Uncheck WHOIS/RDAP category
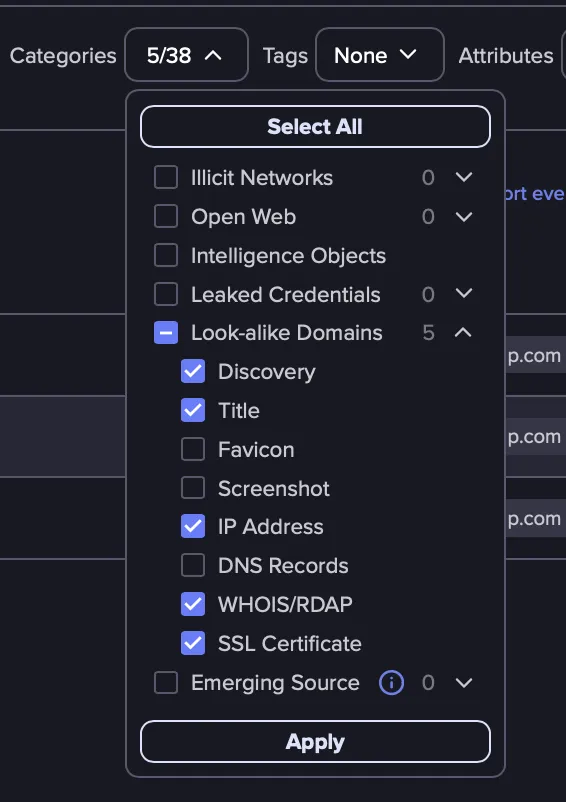Image resolution: width=566 pixels, height=802 pixels. pyautogui.click(x=193, y=604)
